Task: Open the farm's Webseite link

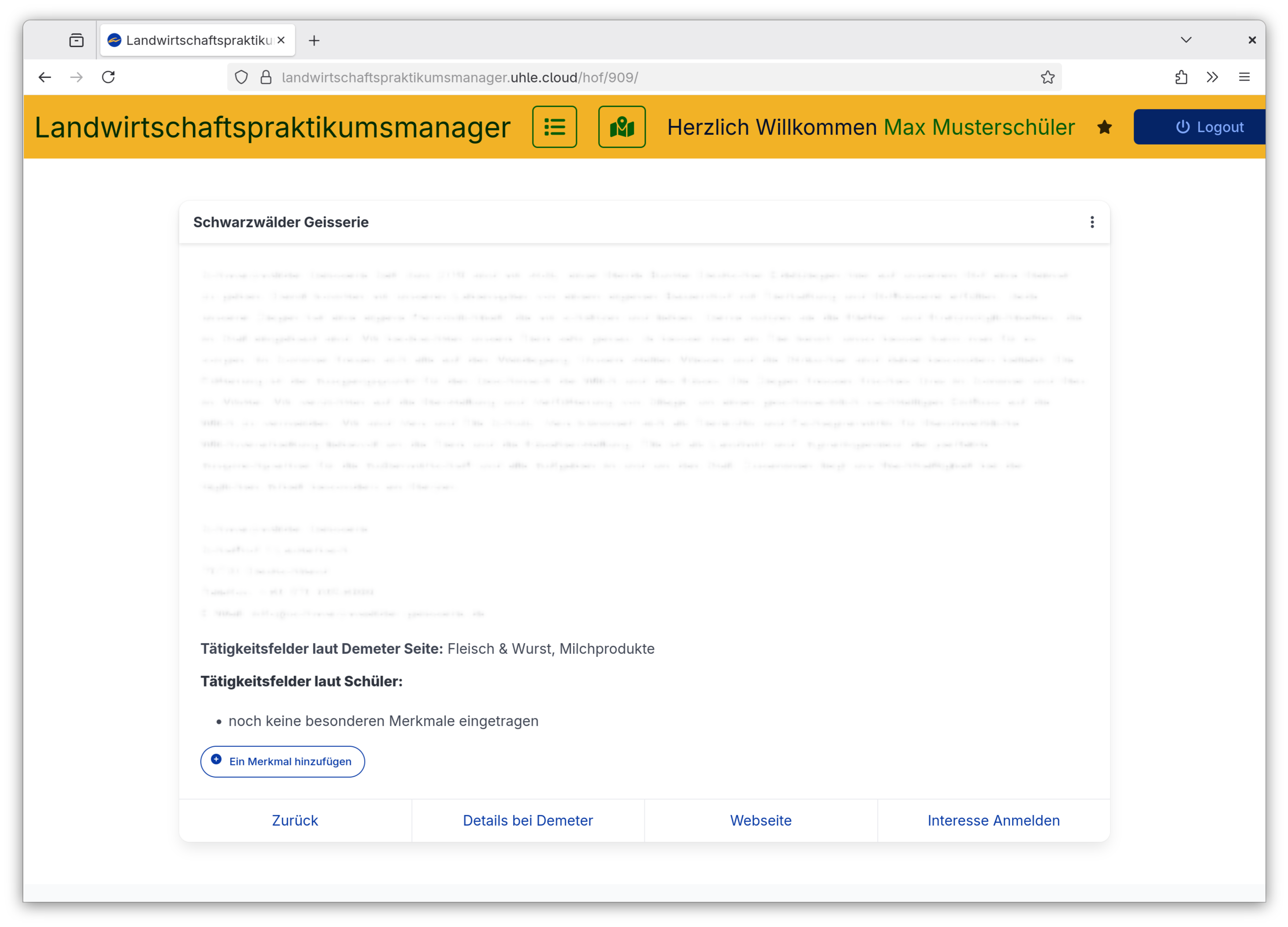Action: [760, 820]
